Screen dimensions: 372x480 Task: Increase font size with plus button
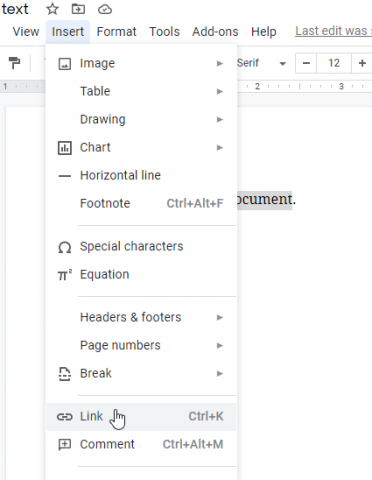tap(362, 63)
